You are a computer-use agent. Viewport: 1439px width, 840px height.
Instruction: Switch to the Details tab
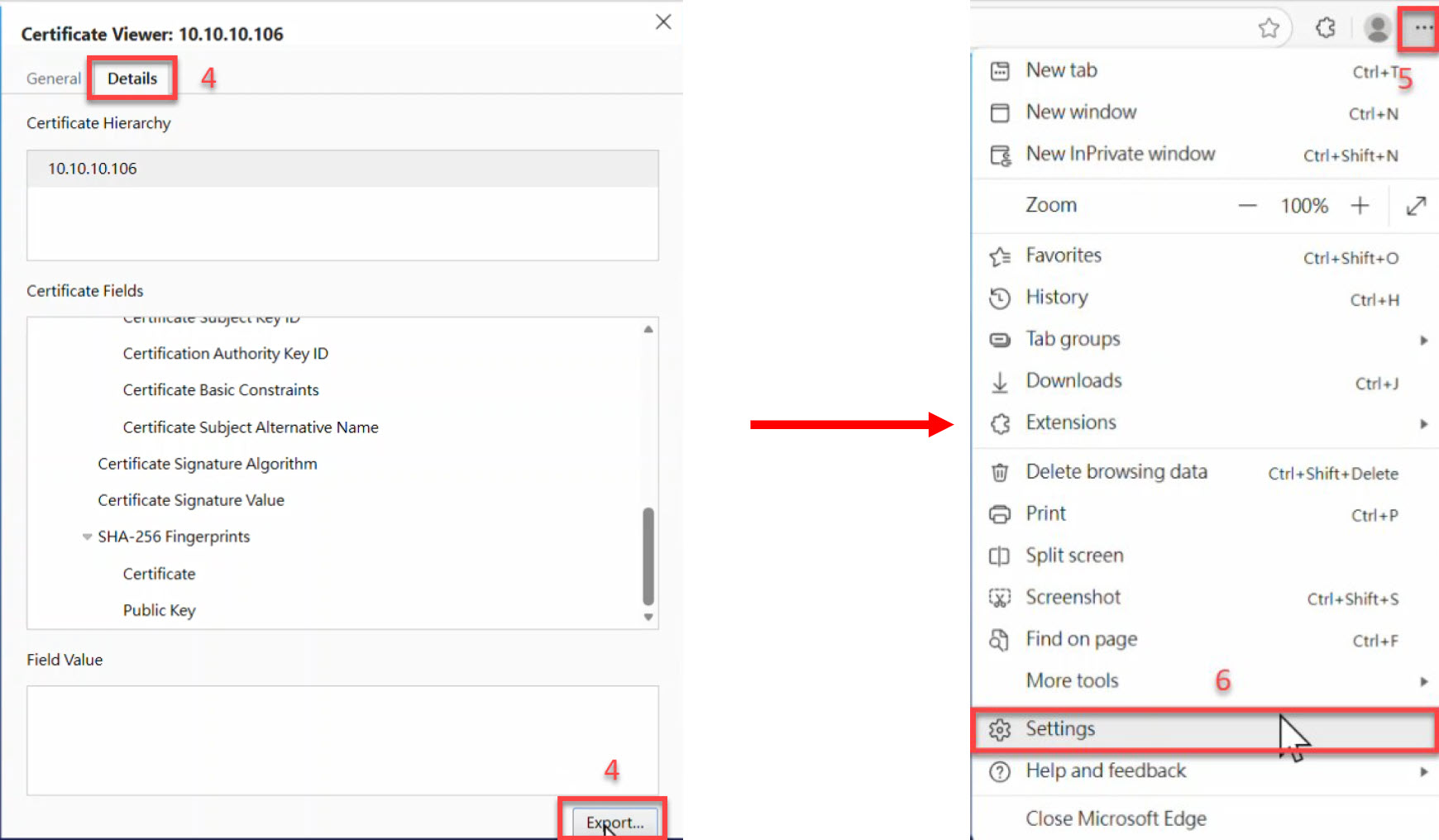click(132, 79)
